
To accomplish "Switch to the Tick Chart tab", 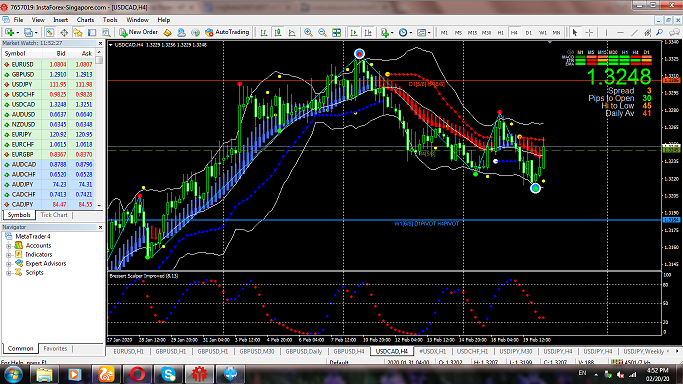I will pyautogui.click(x=54, y=215).
